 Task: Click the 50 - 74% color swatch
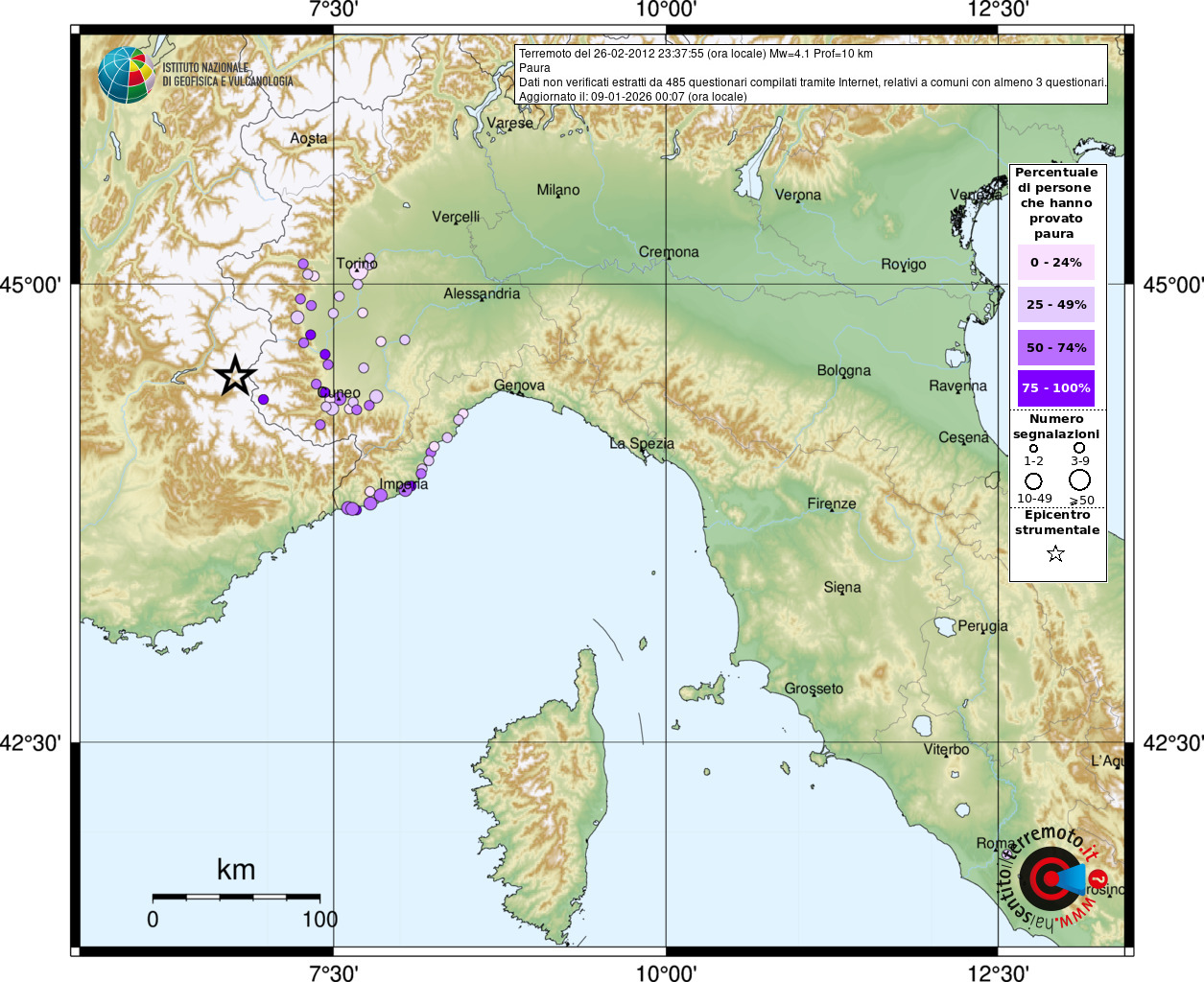coord(1055,347)
